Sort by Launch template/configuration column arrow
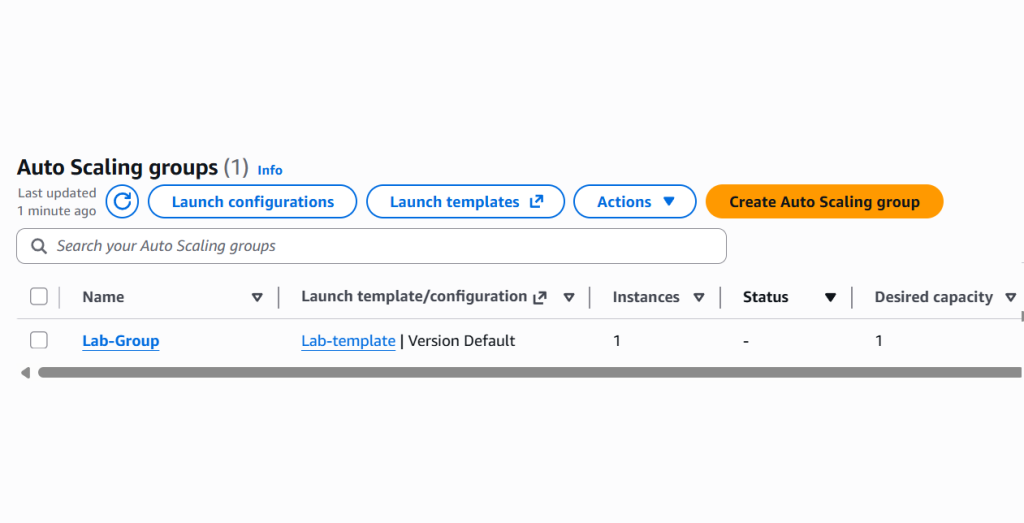 [569, 297]
